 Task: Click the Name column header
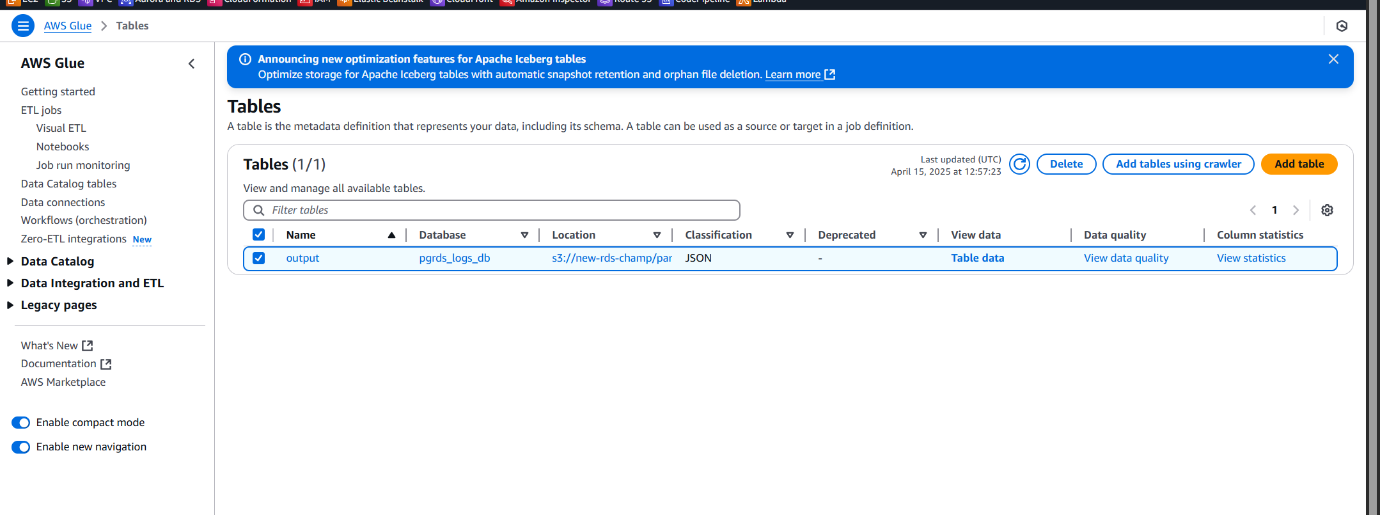[x=301, y=235]
